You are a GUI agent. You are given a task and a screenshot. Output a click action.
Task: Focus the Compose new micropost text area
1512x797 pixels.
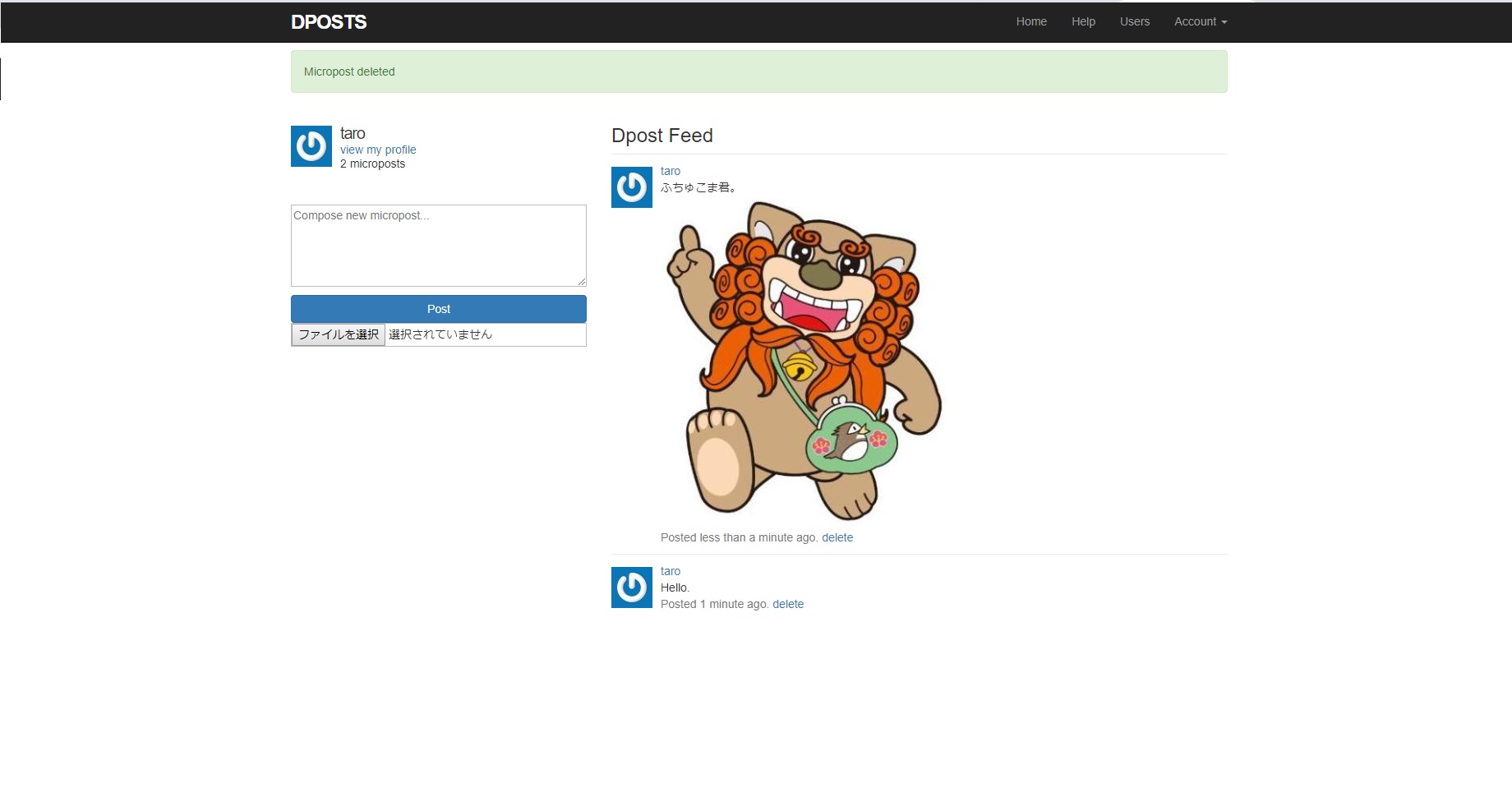coord(438,246)
